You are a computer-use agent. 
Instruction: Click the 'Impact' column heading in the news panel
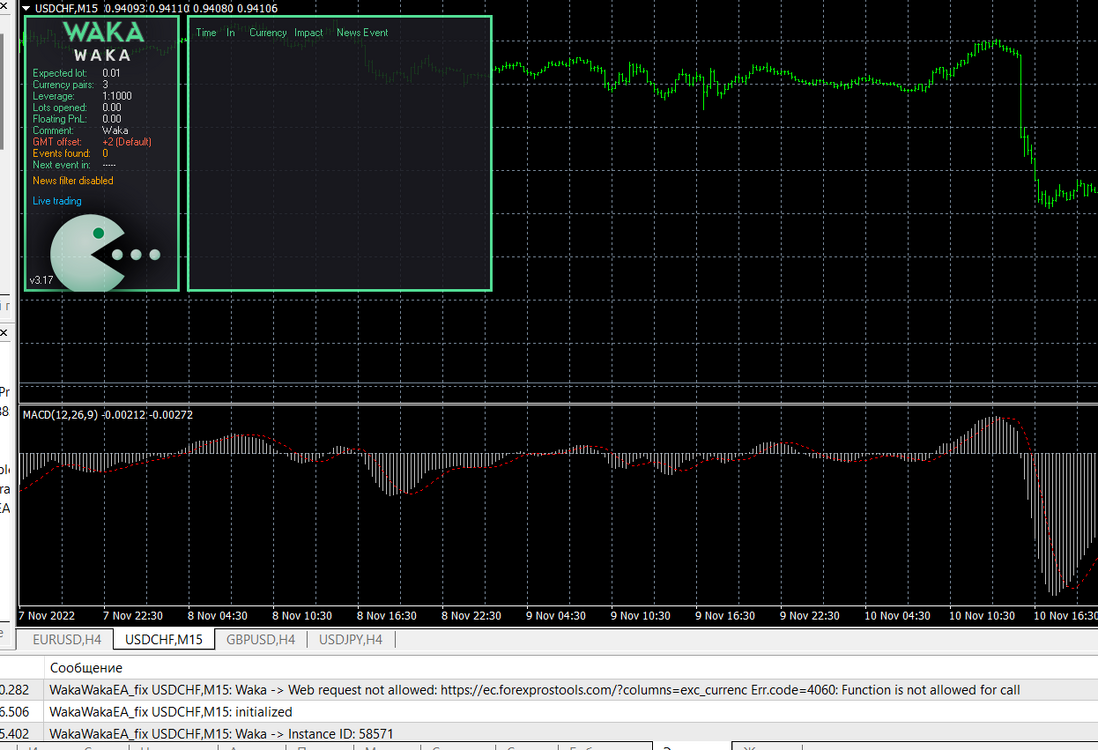(308, 33)
